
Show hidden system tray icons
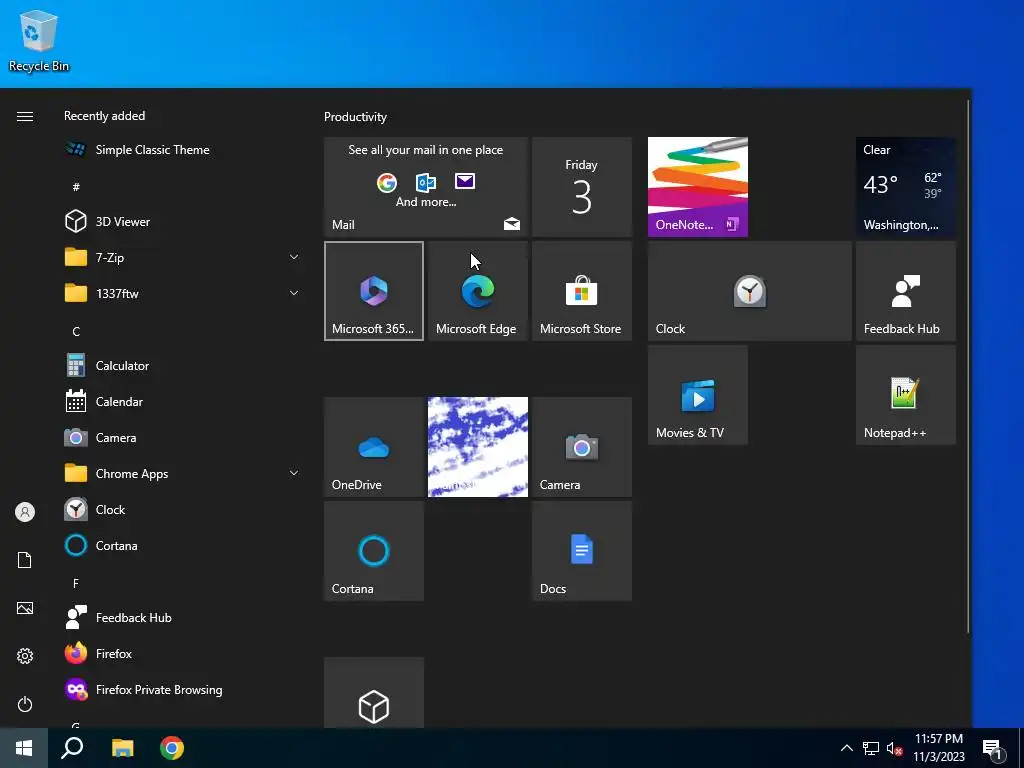846,748
